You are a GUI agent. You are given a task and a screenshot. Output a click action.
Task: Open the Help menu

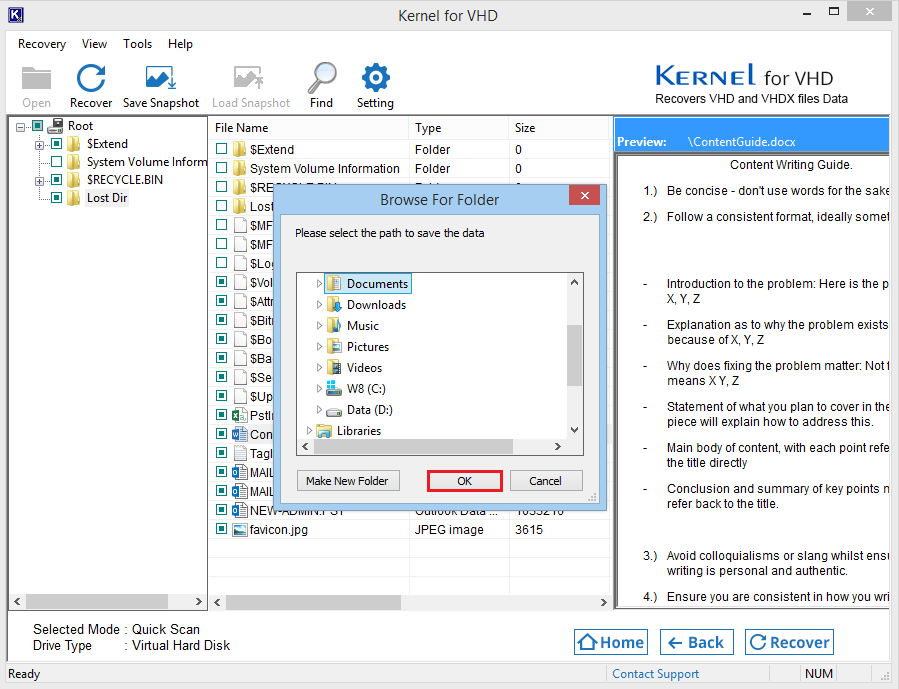tap(180, 44)
